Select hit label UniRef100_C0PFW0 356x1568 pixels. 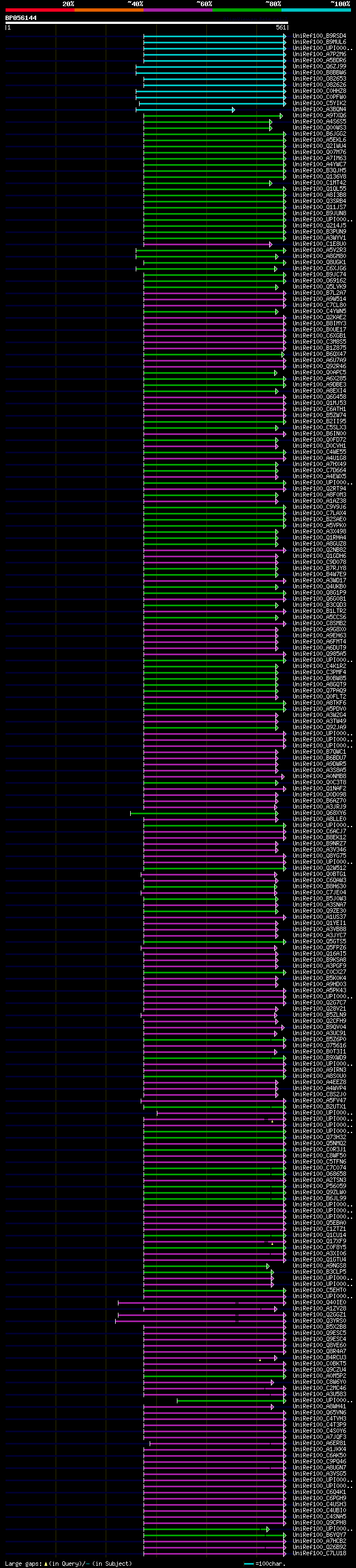tap(319, 97)
